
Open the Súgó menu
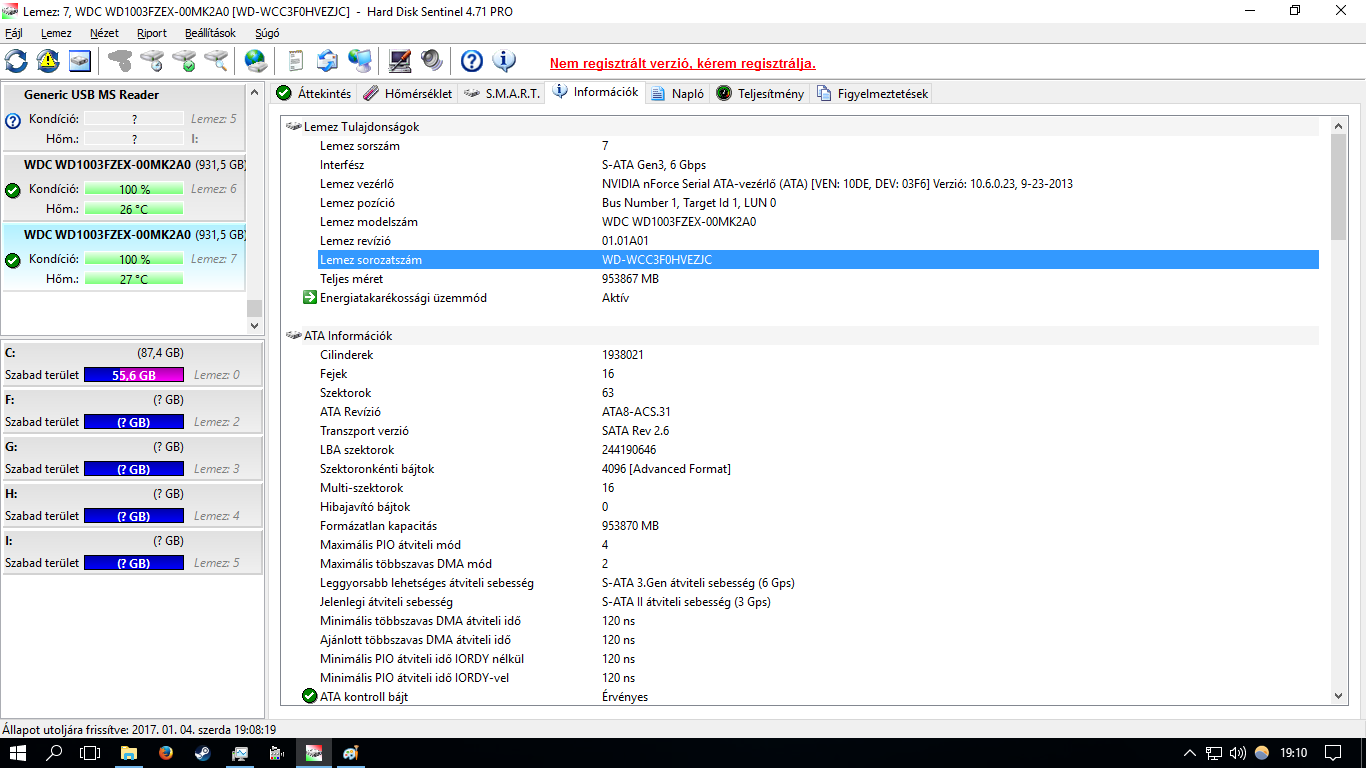pos(267,33)
